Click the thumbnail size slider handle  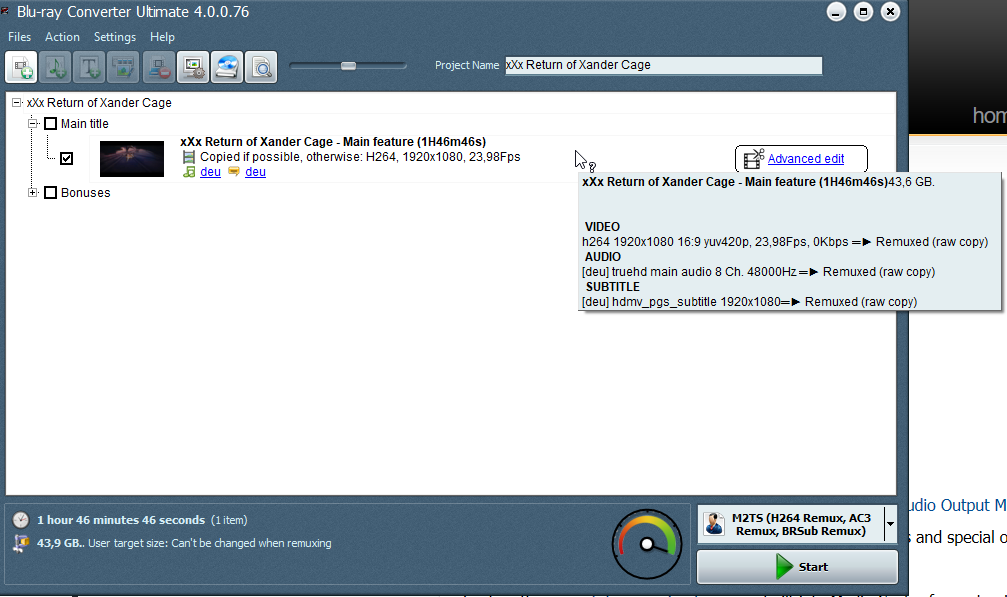[x=348, y=65]
